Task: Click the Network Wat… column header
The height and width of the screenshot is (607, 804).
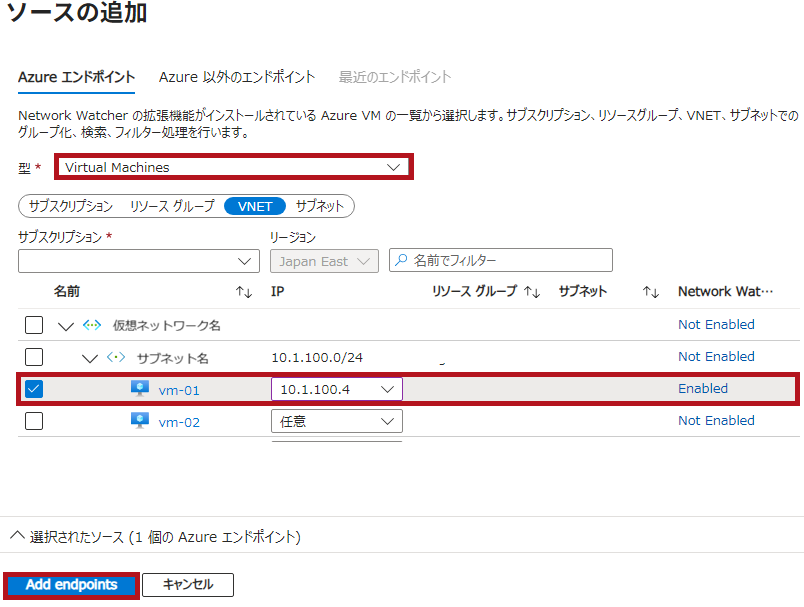Action: (x=725, y=292)
